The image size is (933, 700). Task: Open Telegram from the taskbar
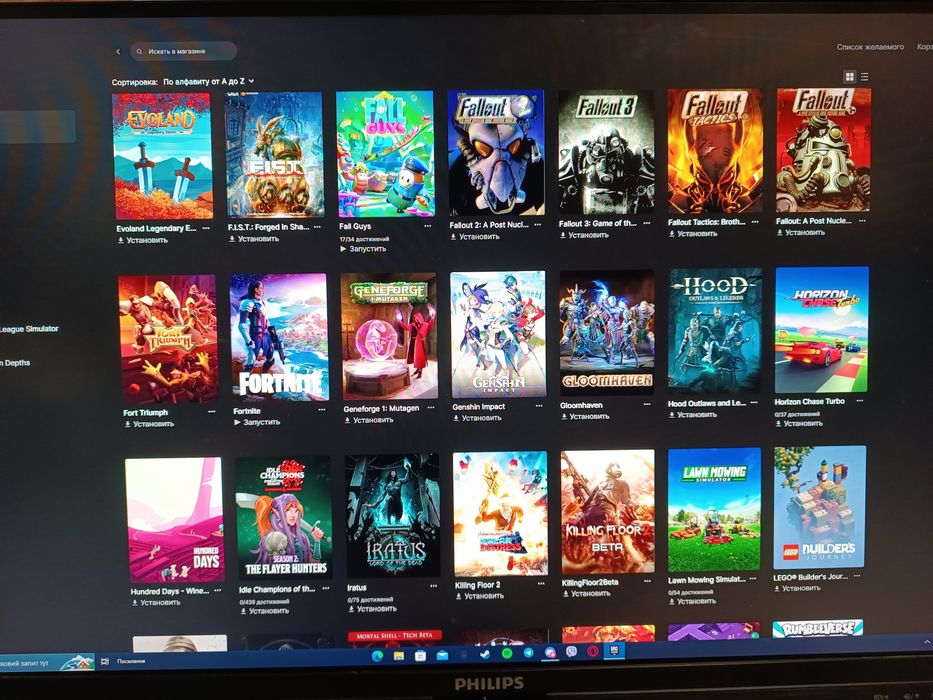[x=528, y=653]
